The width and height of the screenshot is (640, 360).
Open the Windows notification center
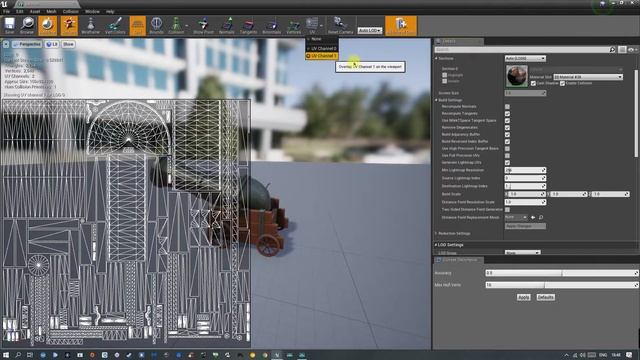629,355
